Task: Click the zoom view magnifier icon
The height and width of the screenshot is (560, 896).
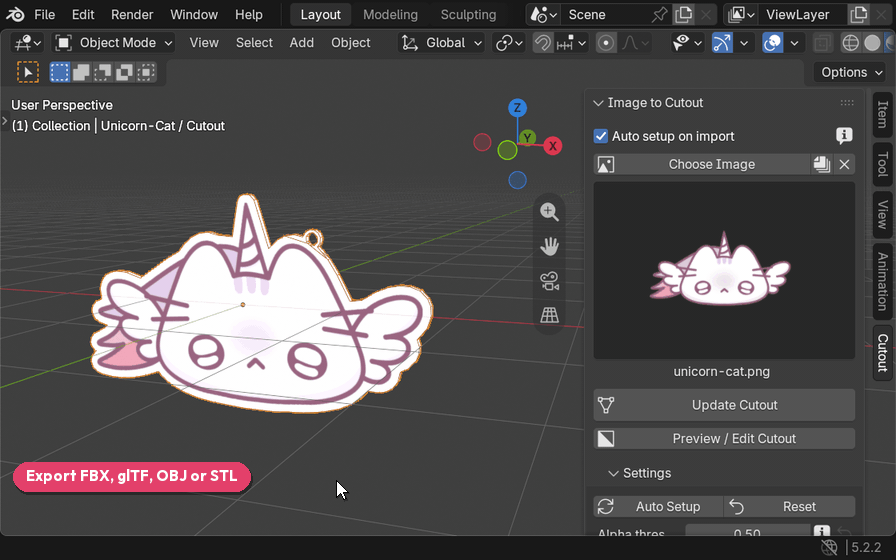Action: click(549, 212)
